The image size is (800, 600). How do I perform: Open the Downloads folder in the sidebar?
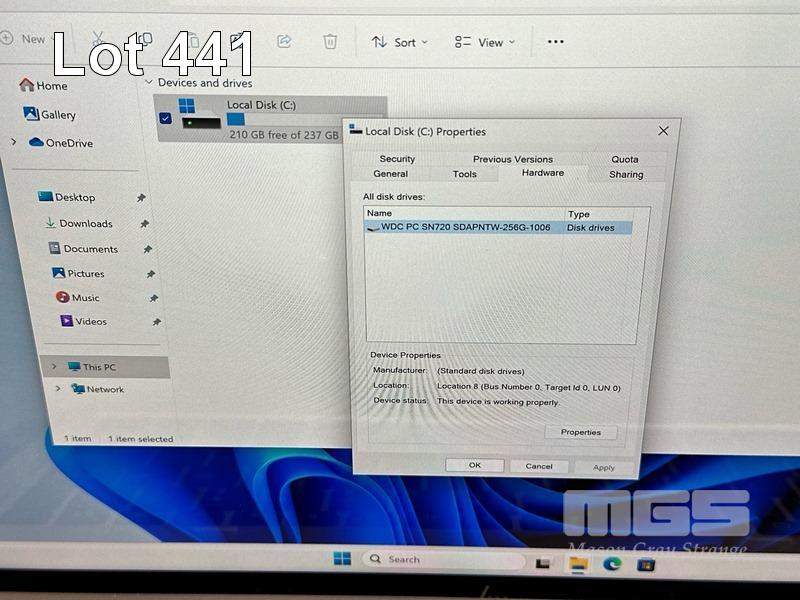click(85, 224)
